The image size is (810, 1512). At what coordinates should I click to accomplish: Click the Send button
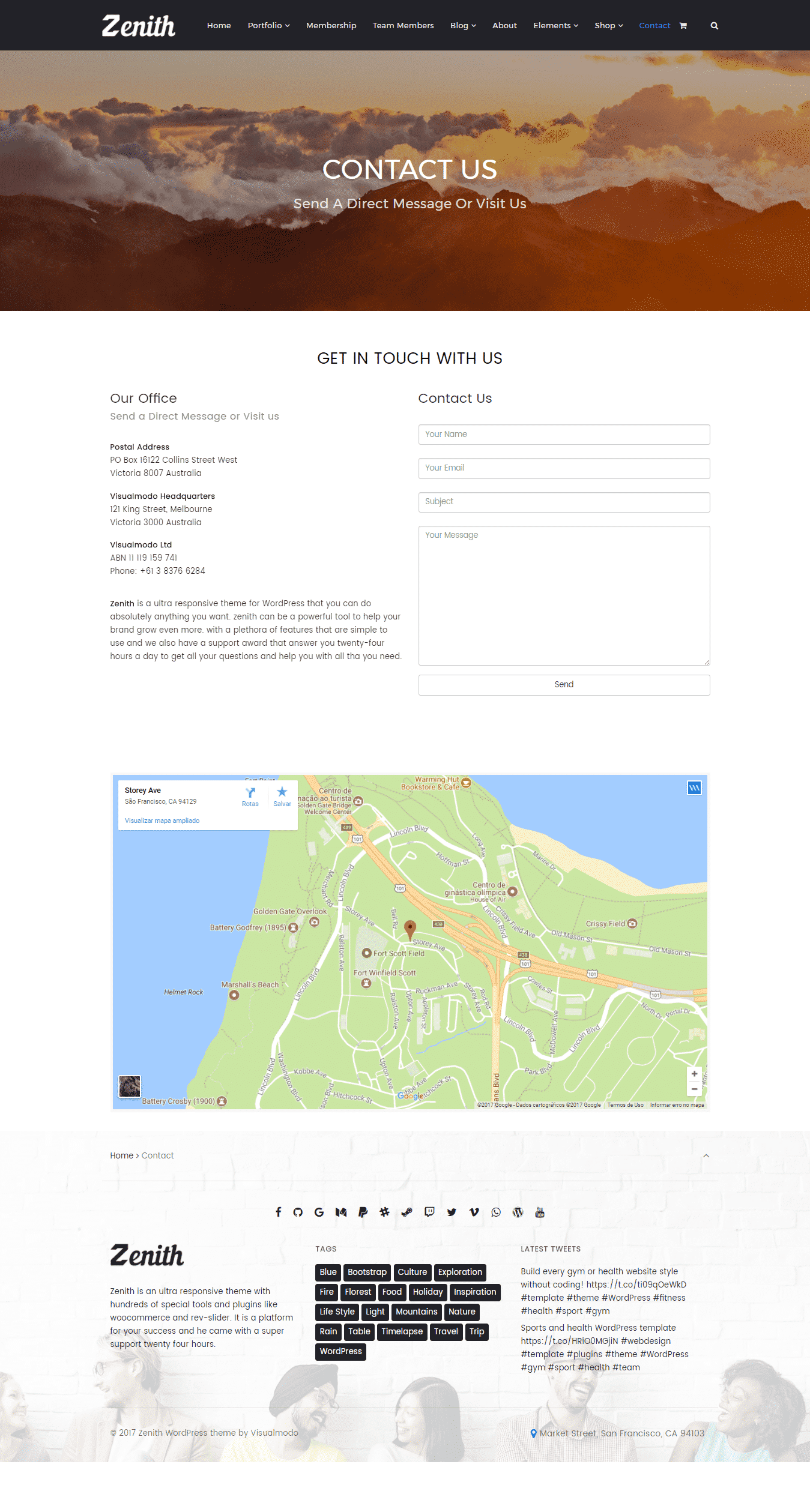(x=564, y=685)
